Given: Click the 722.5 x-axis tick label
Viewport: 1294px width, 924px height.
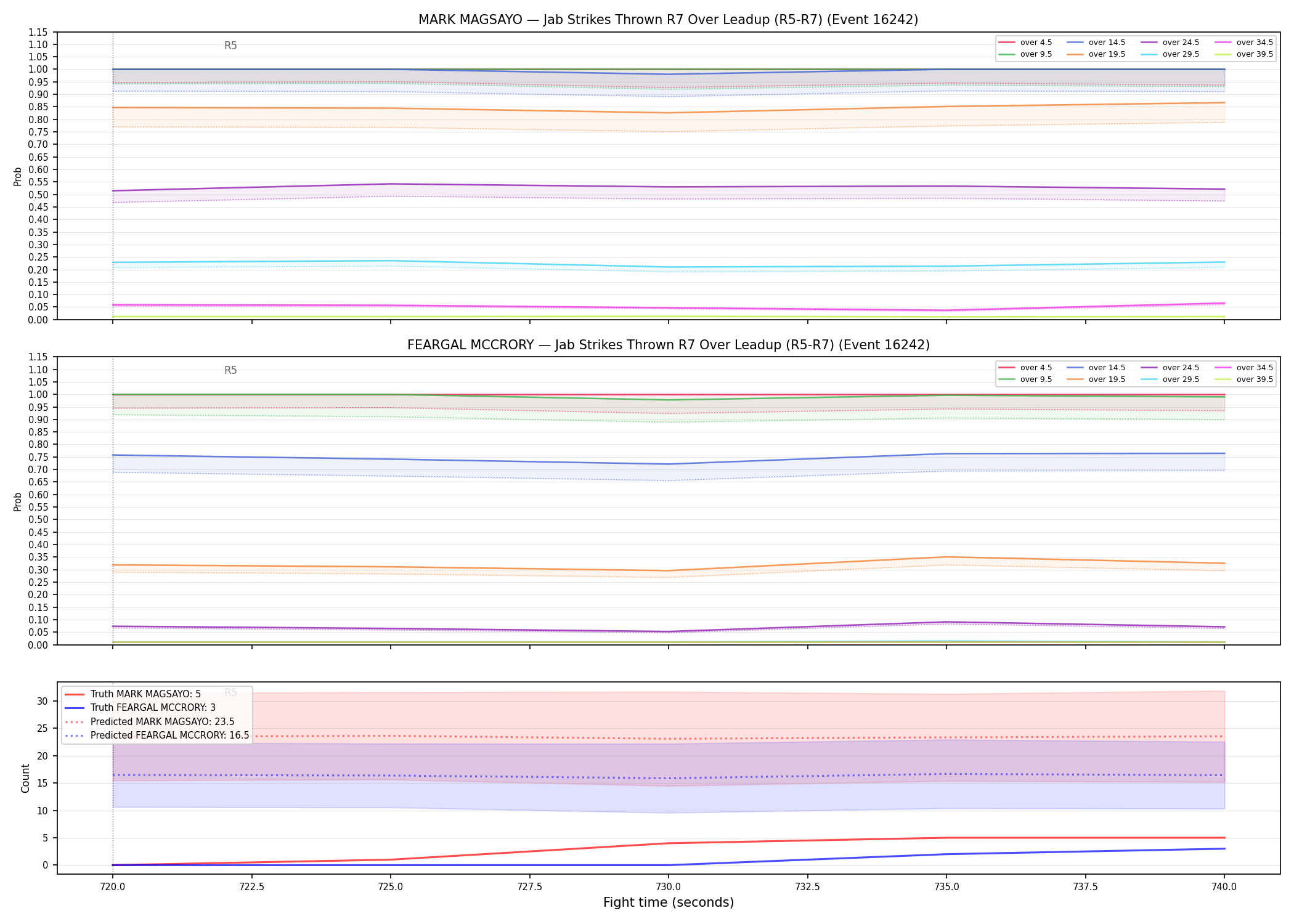Looking at the screenshot, I should tap(251, 887).
